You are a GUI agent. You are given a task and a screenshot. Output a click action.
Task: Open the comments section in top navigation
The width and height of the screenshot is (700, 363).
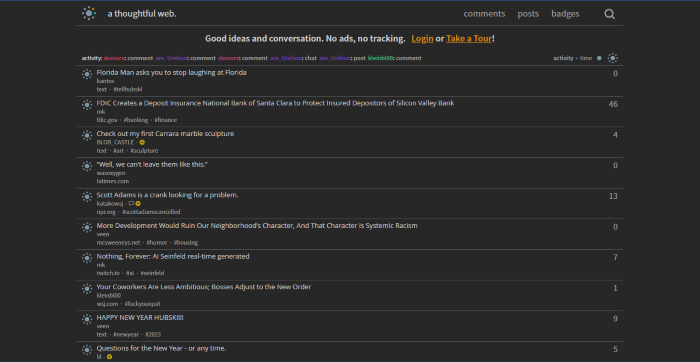(484, 14)
